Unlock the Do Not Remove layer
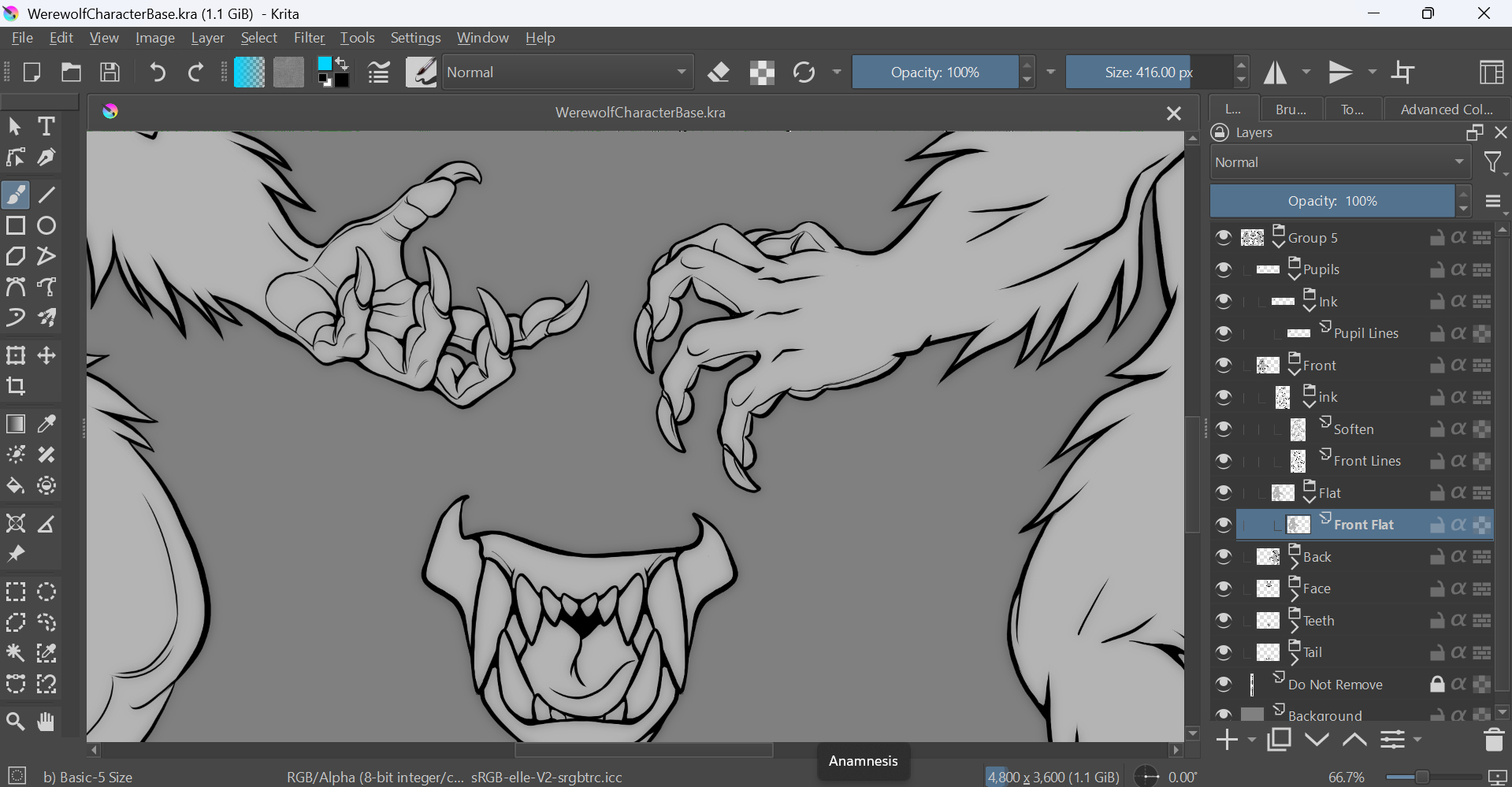 (1437, 684)
